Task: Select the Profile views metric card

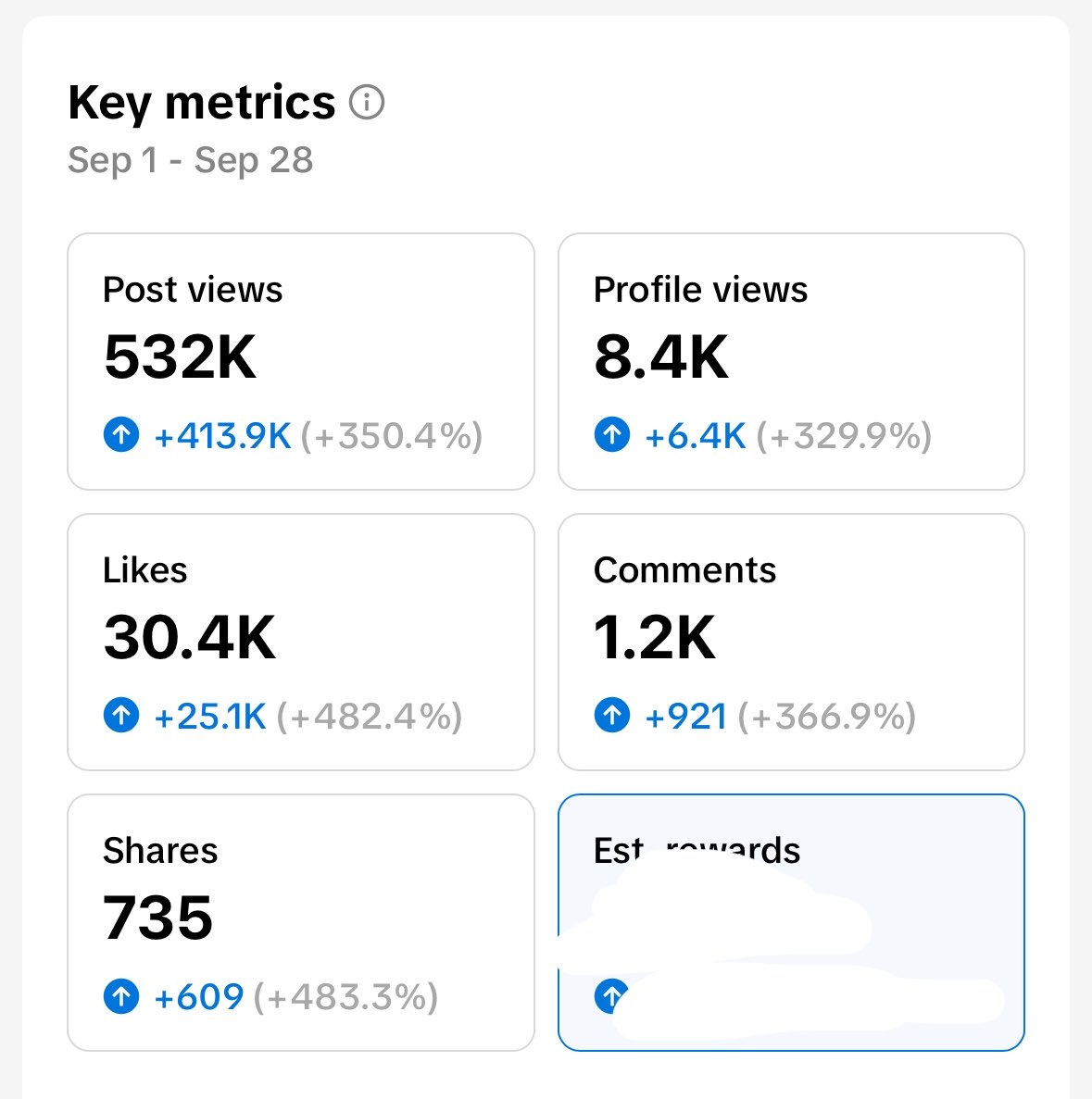Action: 791,362
